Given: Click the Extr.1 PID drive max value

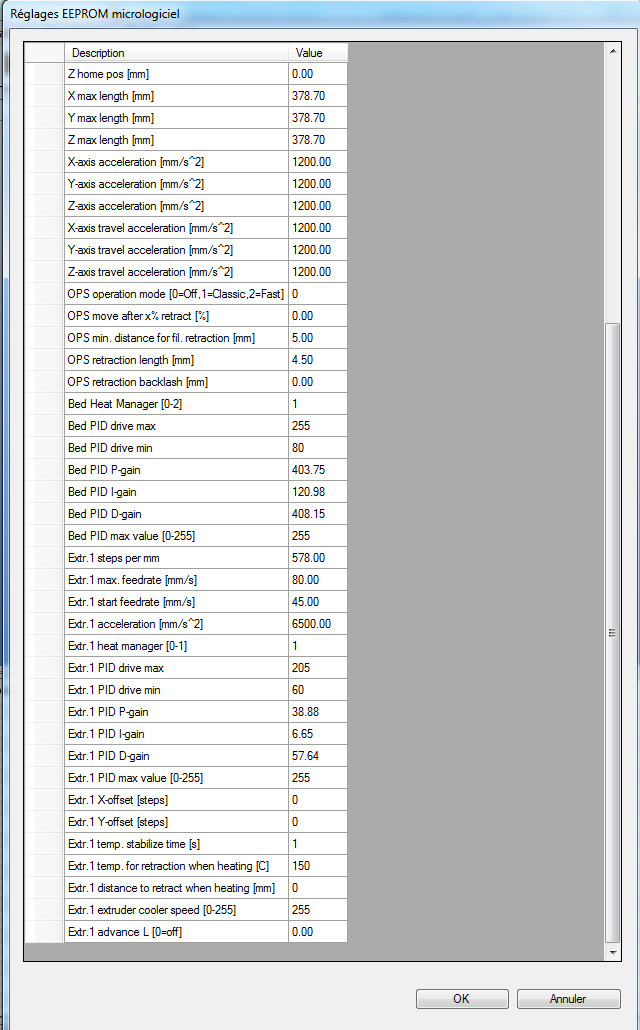Looking at the screenshot, I should (x=318, y=668).
